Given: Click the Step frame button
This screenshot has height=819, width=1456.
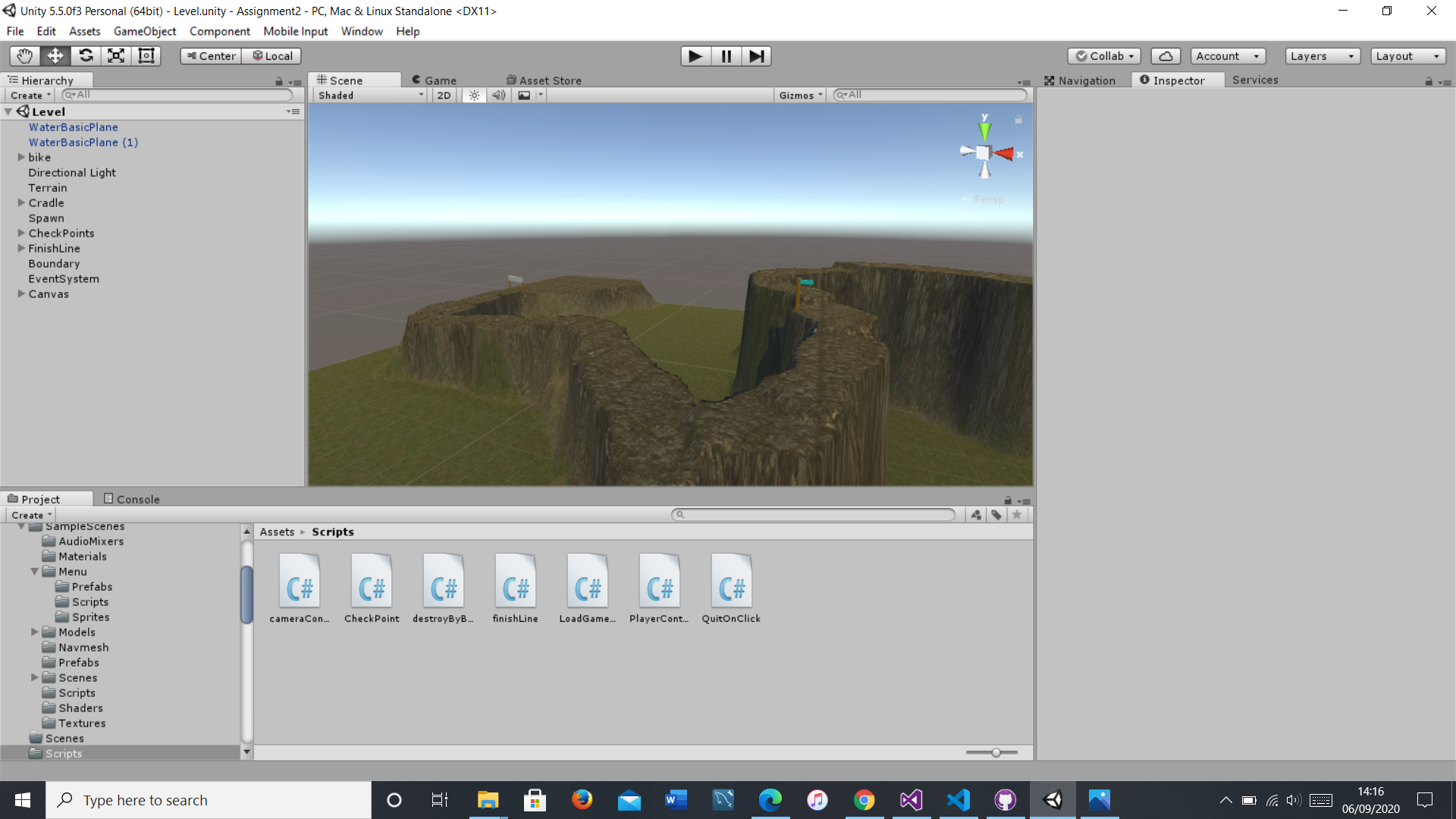Looking at the screenshot, I should [756, 56].
